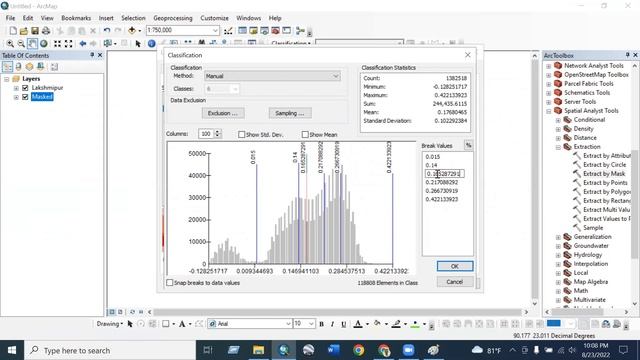Open the Windows menu
The width and height of the screenshot is (640, 360).
coord(249,18)
